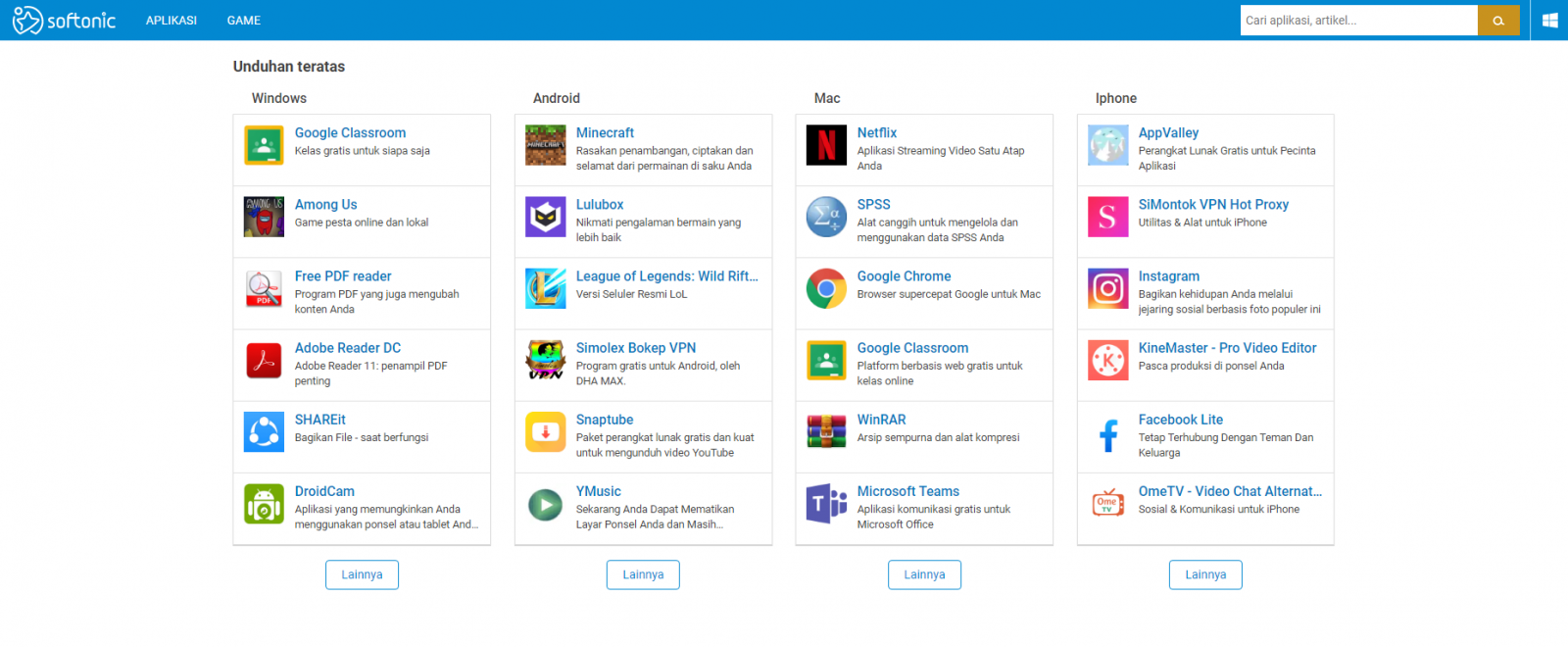The height and width of the screenshot is (647, 1568).
Task: Open the AppValley title link
Action: click(1168, 133)
